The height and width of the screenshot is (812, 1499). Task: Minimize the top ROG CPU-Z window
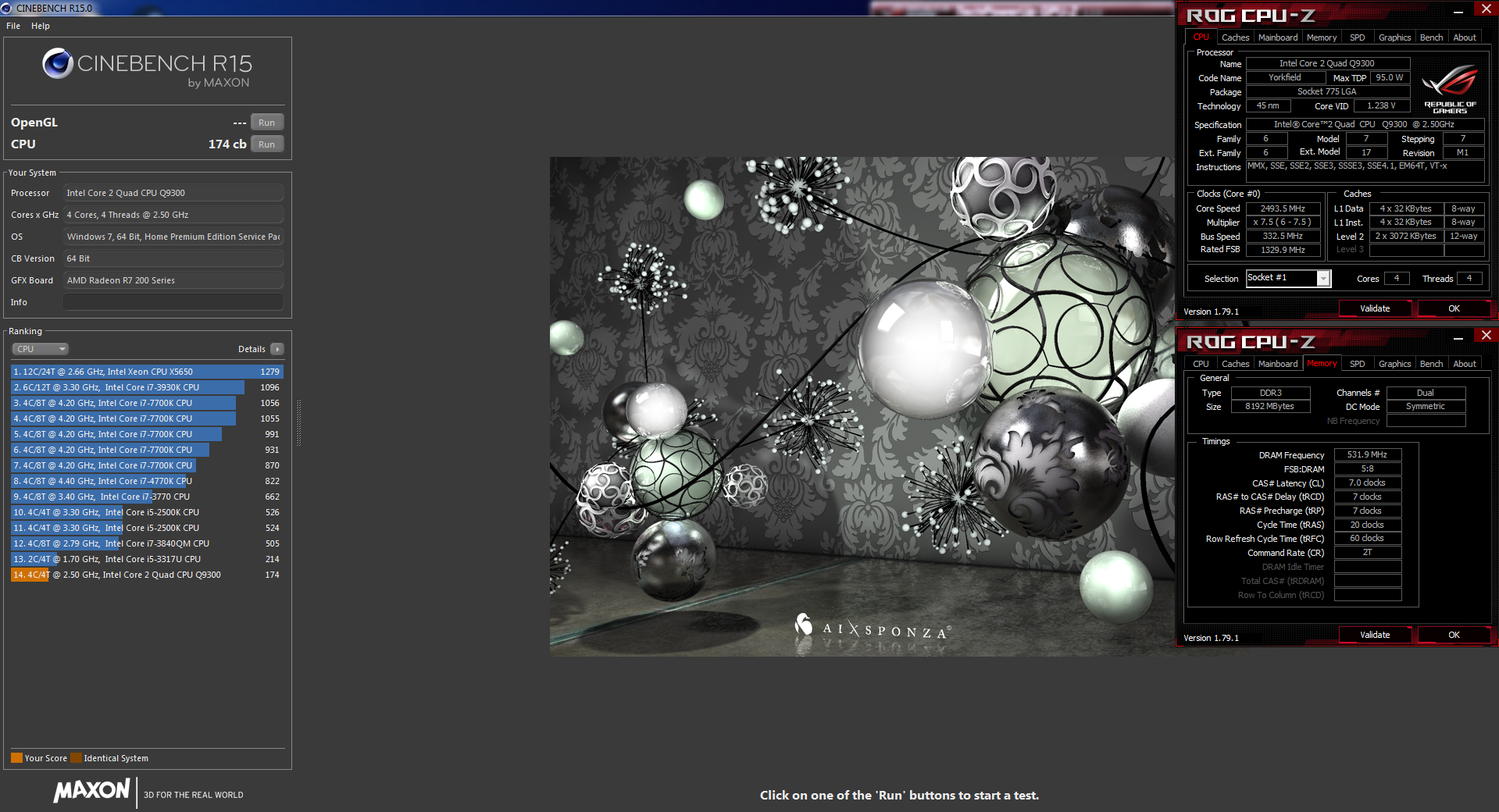pyautogui.click(x=1458, y=11)
